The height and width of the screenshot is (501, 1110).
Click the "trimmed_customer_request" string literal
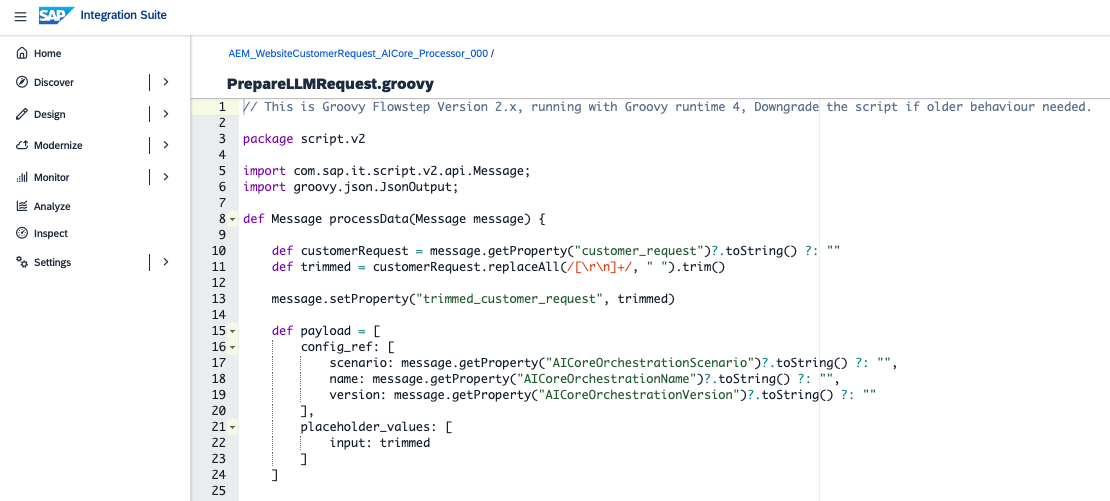click(509, 299)
